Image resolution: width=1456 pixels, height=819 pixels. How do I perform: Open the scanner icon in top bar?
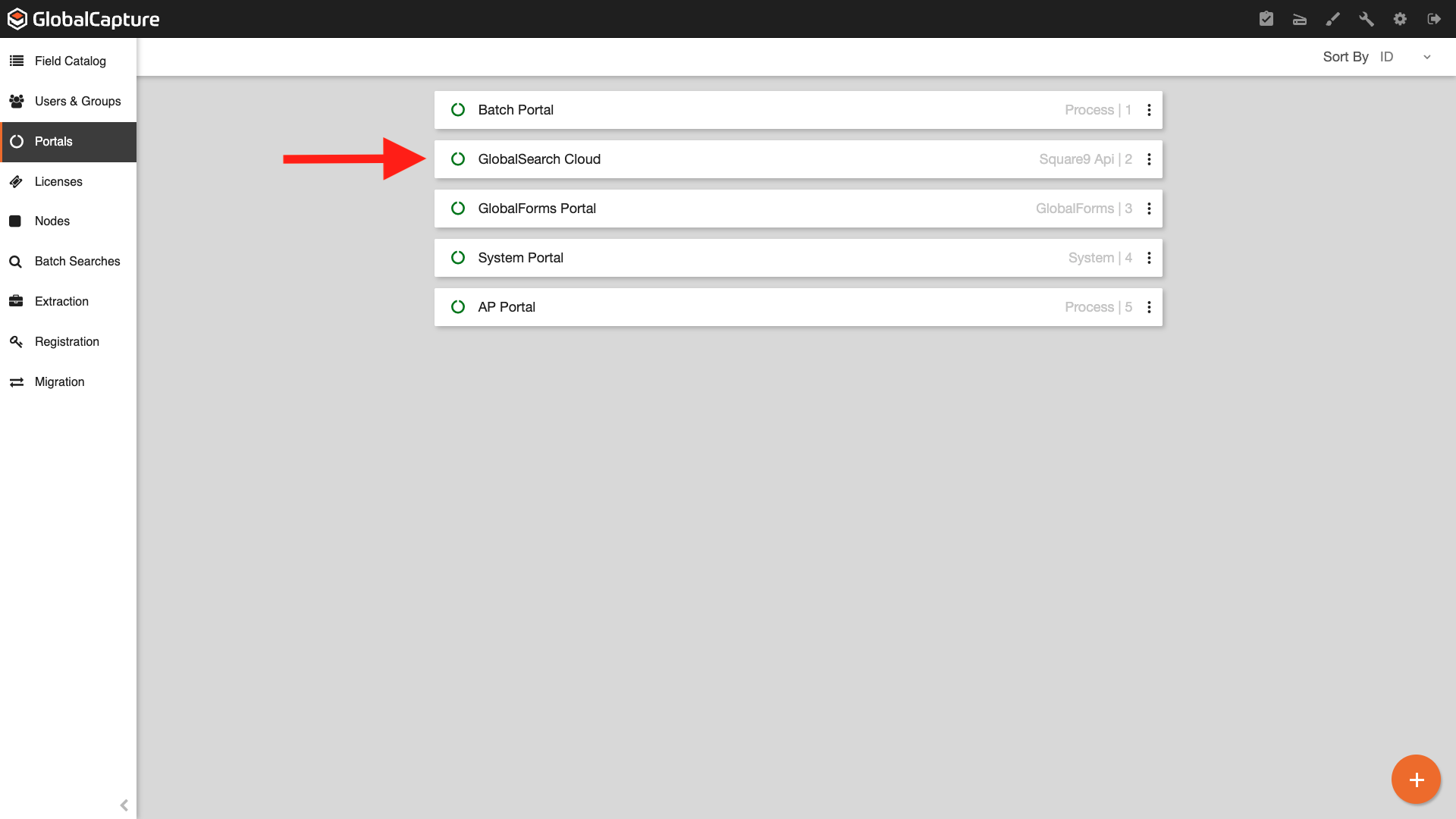coord(1299,19)
